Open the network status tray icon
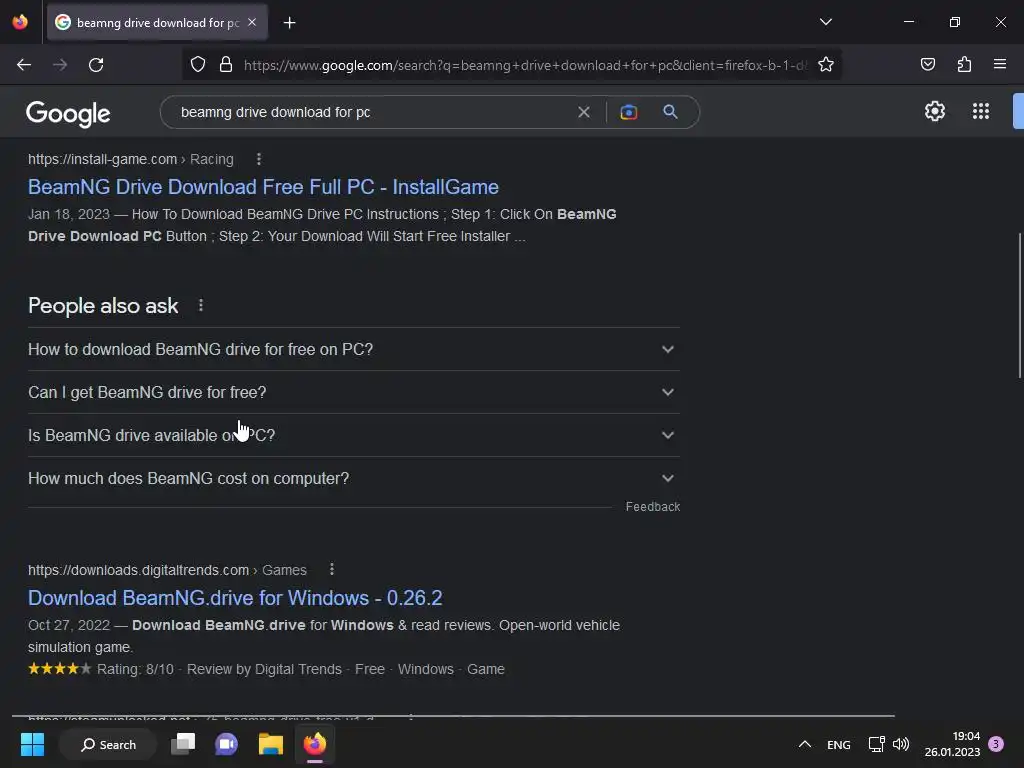This screenshot has height=768, width=1024. click(x=876, y=744)
